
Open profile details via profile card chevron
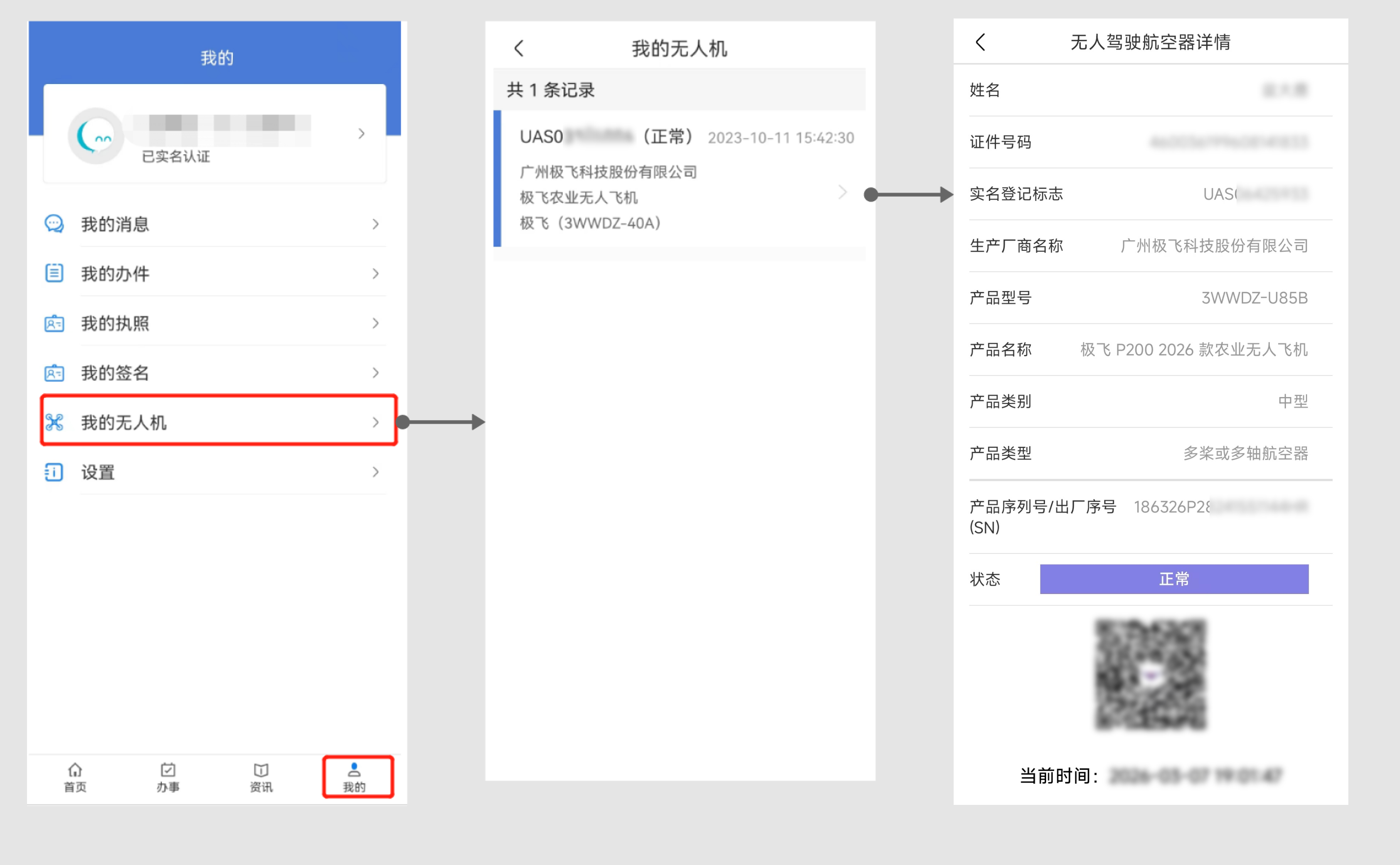(x=362, y=134)
